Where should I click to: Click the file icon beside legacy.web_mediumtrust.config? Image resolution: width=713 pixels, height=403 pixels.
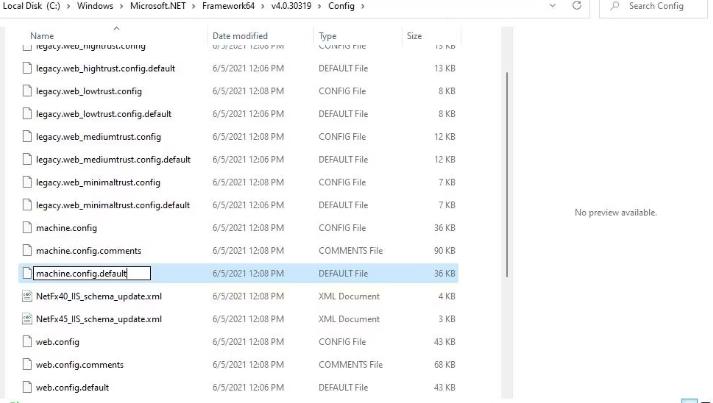[x=27, y=136]
